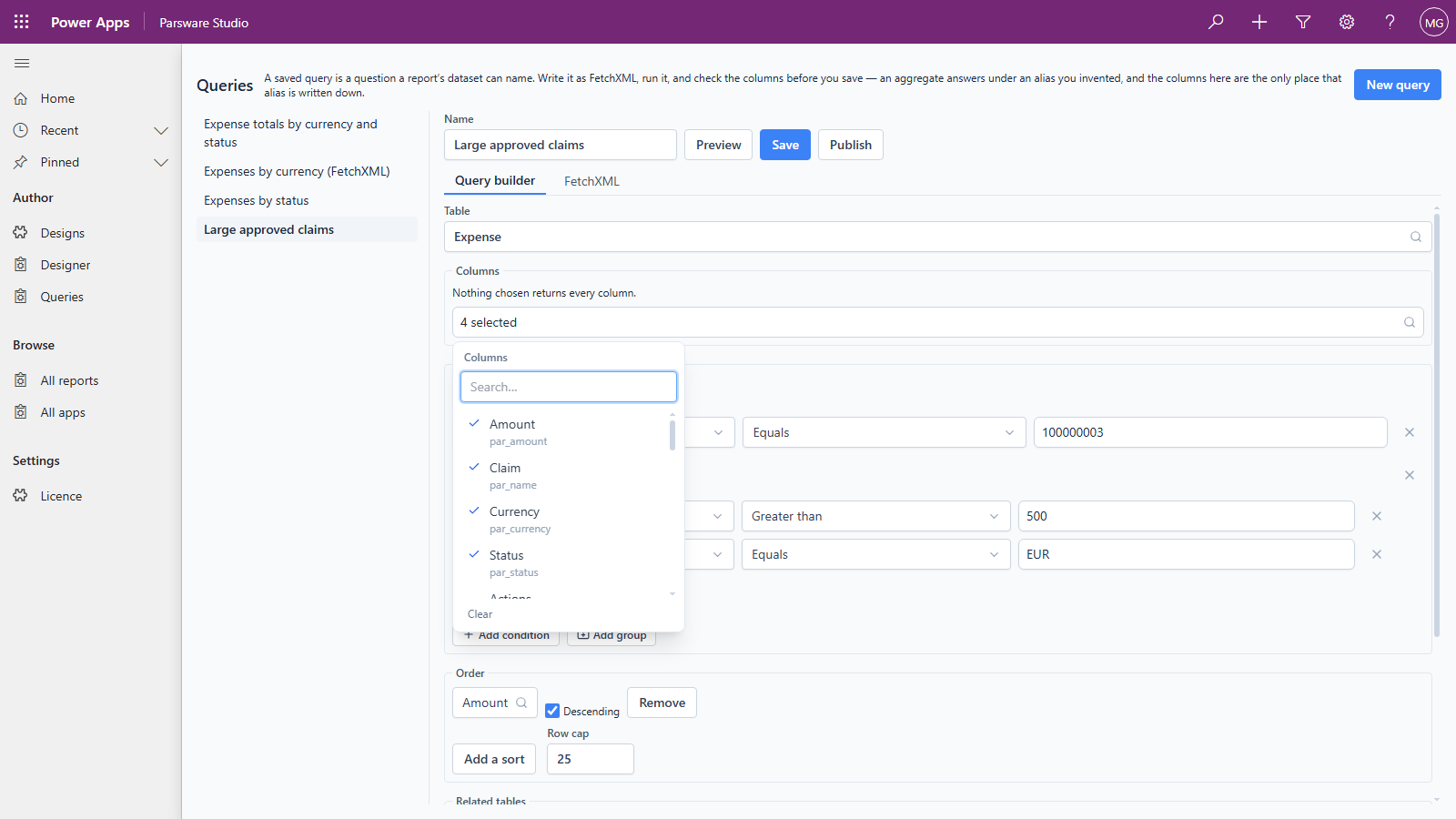Open the Table lookup showing Expense
Image resolution: width=1456 pixels, height=819 pixels.
pyautogui.click(x=937, y=237)
